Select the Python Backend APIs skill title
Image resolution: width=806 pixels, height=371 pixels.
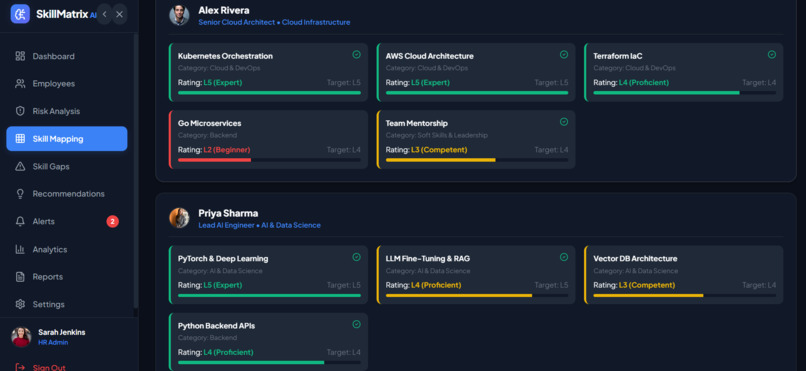(x=216, y=326)
